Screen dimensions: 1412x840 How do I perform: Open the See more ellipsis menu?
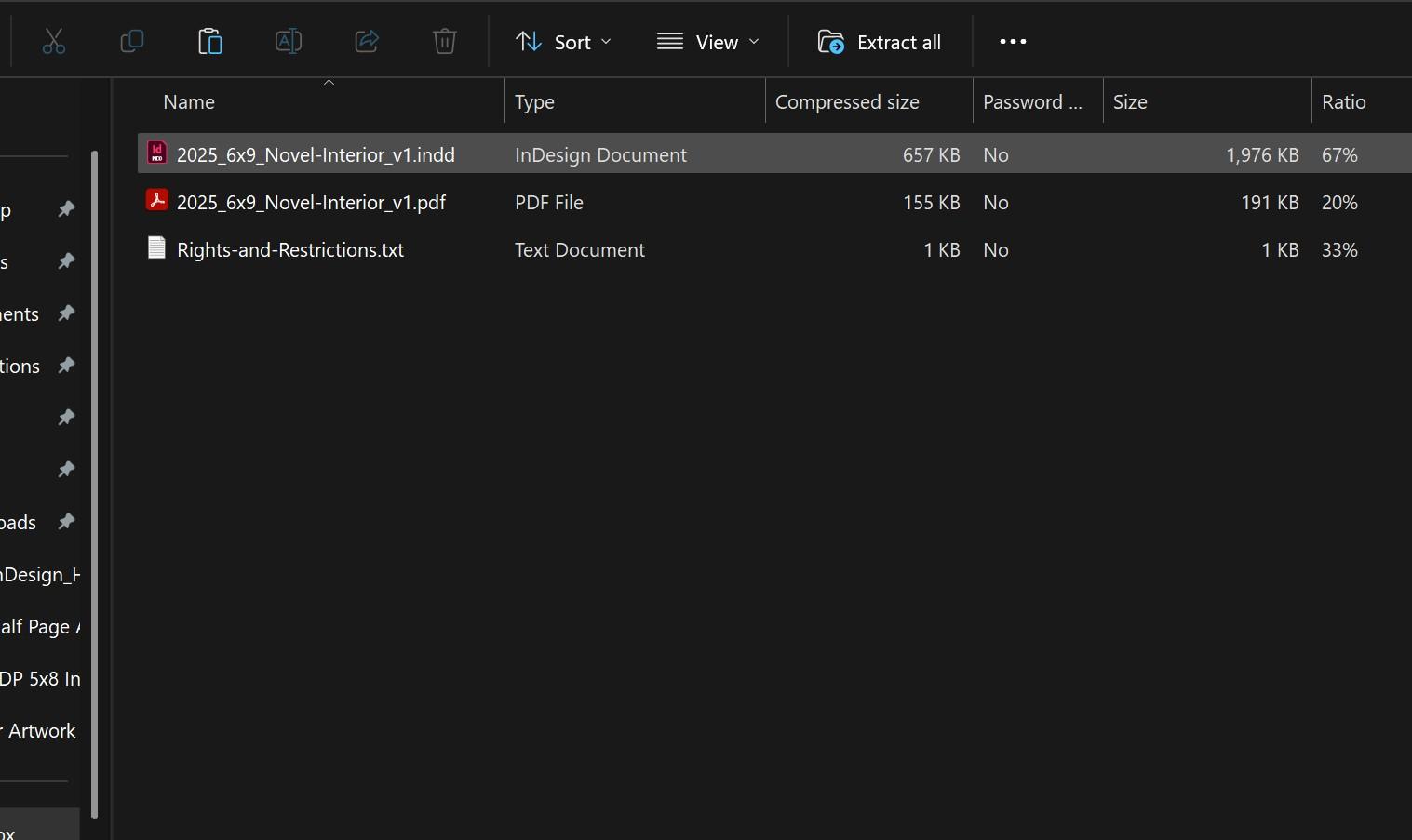[x=1013, y=42]
